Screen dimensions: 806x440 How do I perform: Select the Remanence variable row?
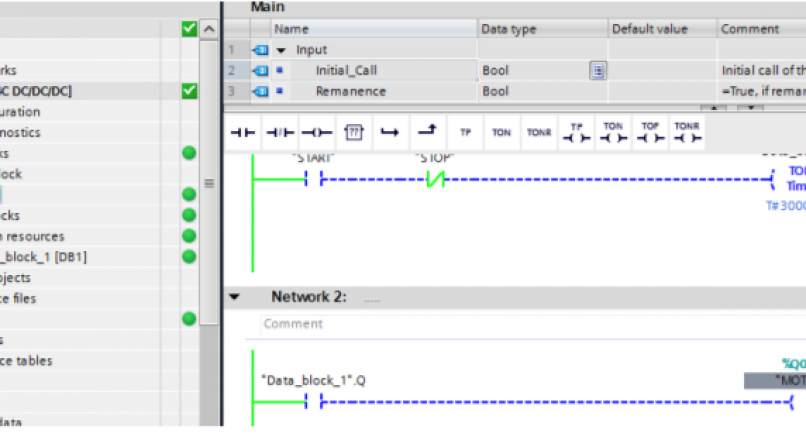click(x=350, y=91)
